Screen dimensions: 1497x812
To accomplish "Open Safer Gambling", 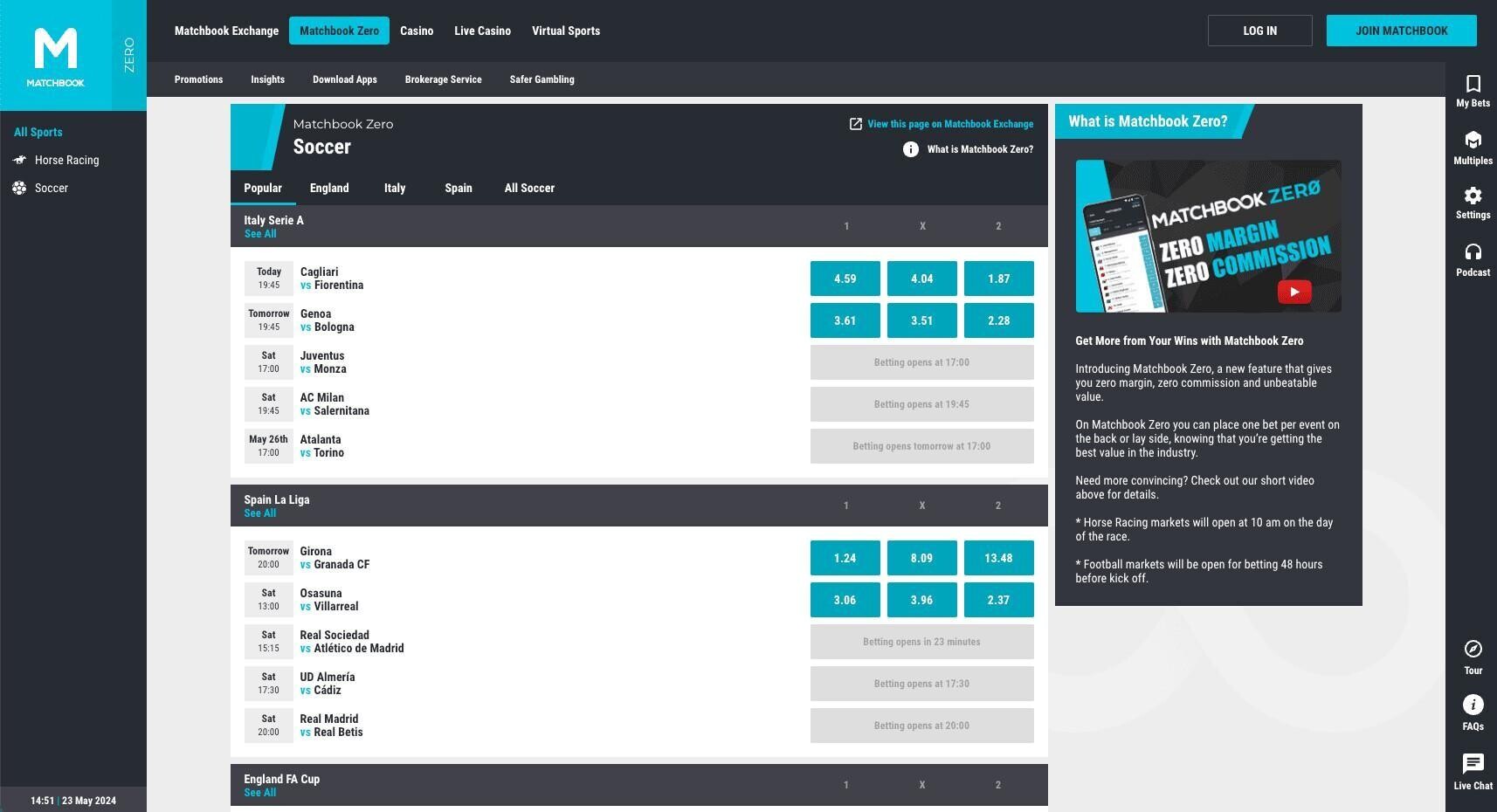I will tap(542, 79).
